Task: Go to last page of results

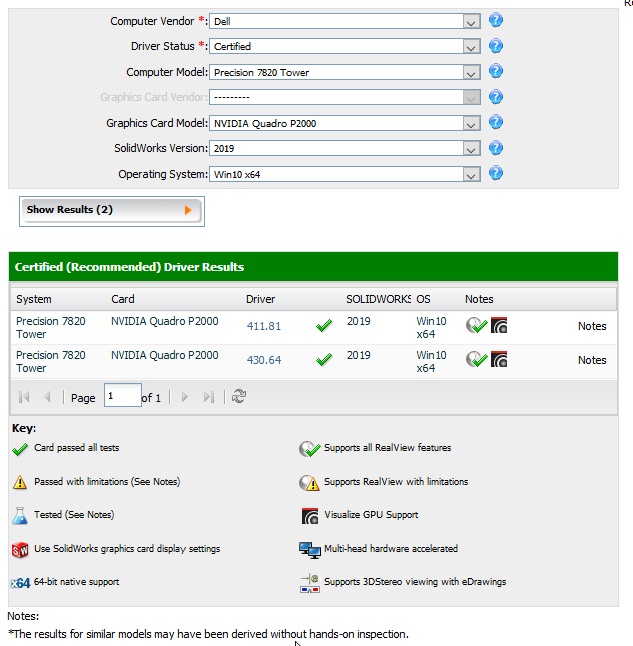Action: click(209, 397)
